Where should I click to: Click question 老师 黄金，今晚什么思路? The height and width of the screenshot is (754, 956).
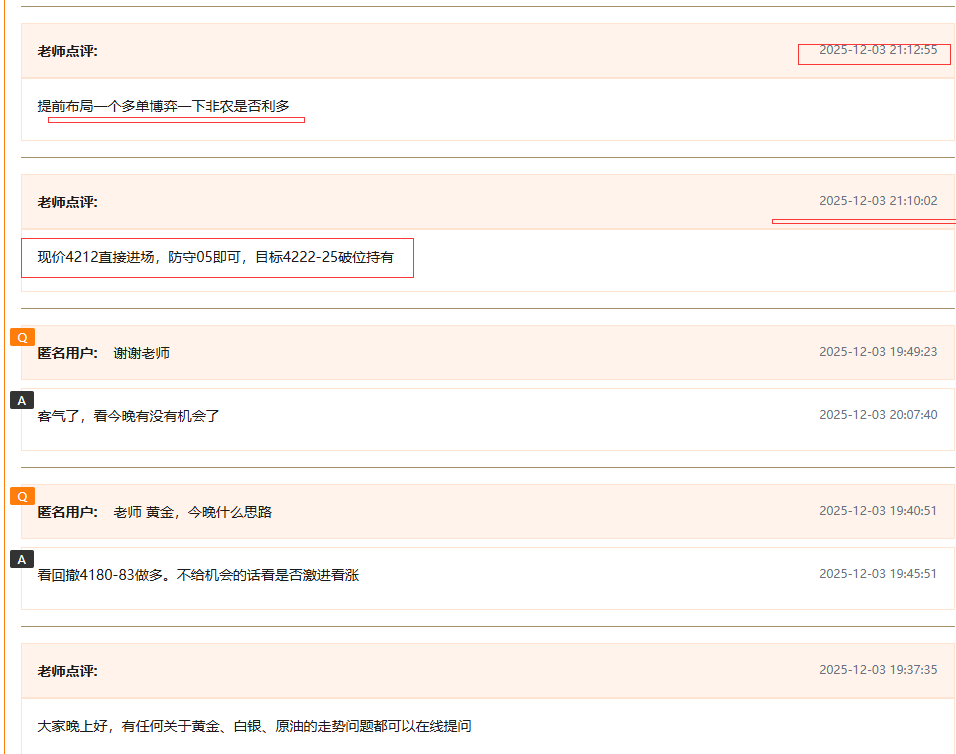coord(193,512)
